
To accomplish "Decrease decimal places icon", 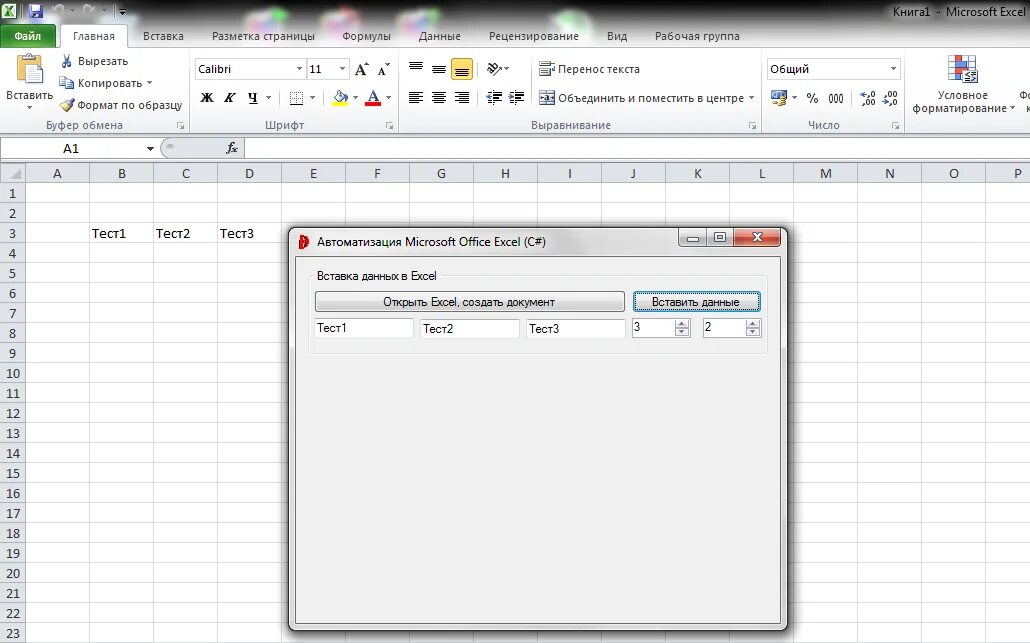I will pyautogui.click(x=890, y=98).
